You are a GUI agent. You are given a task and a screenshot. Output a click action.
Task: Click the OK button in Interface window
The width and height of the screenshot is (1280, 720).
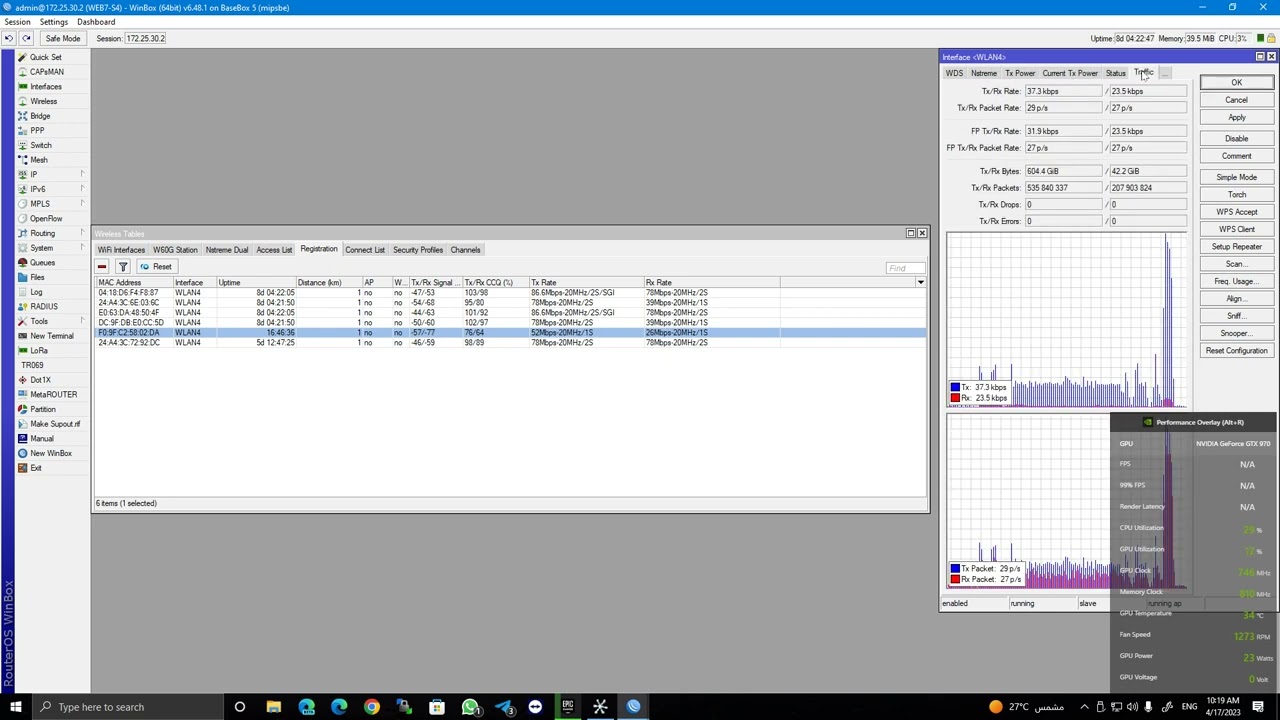click(x=1237, y=82)
